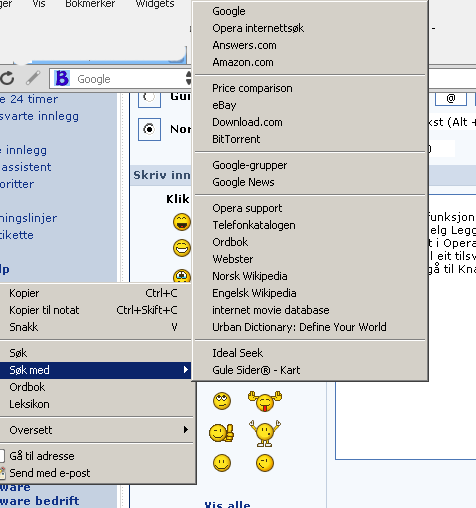Select the selected Nor radio button
Image resolution: width=476 pixels, height=508 pixels.
149,129
